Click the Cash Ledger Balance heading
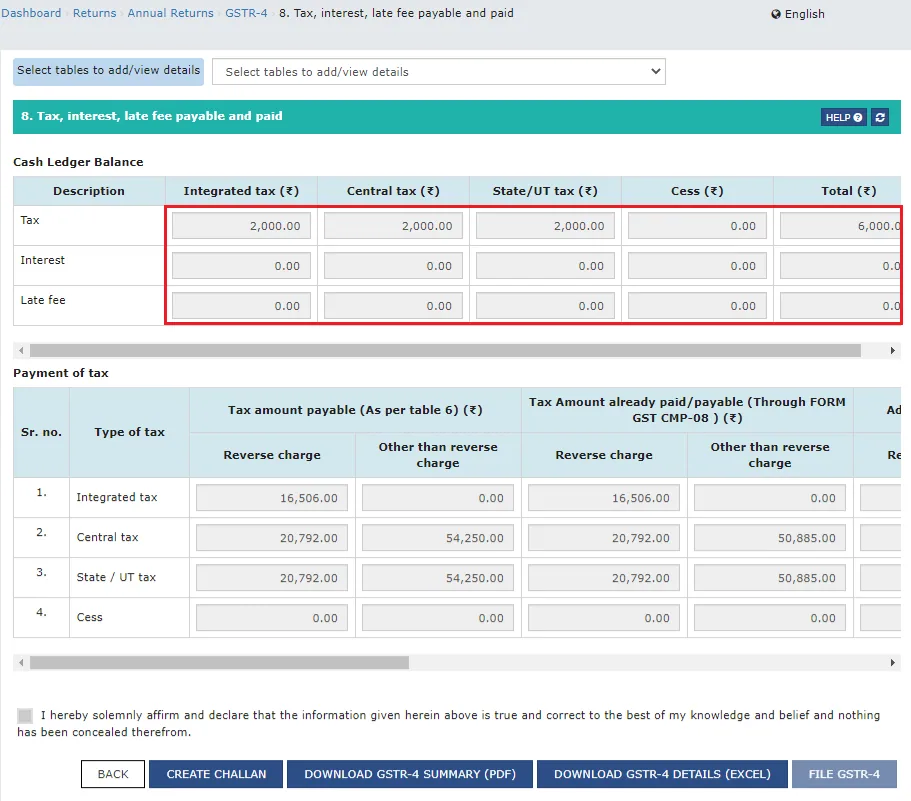 [x=78, y=162]
